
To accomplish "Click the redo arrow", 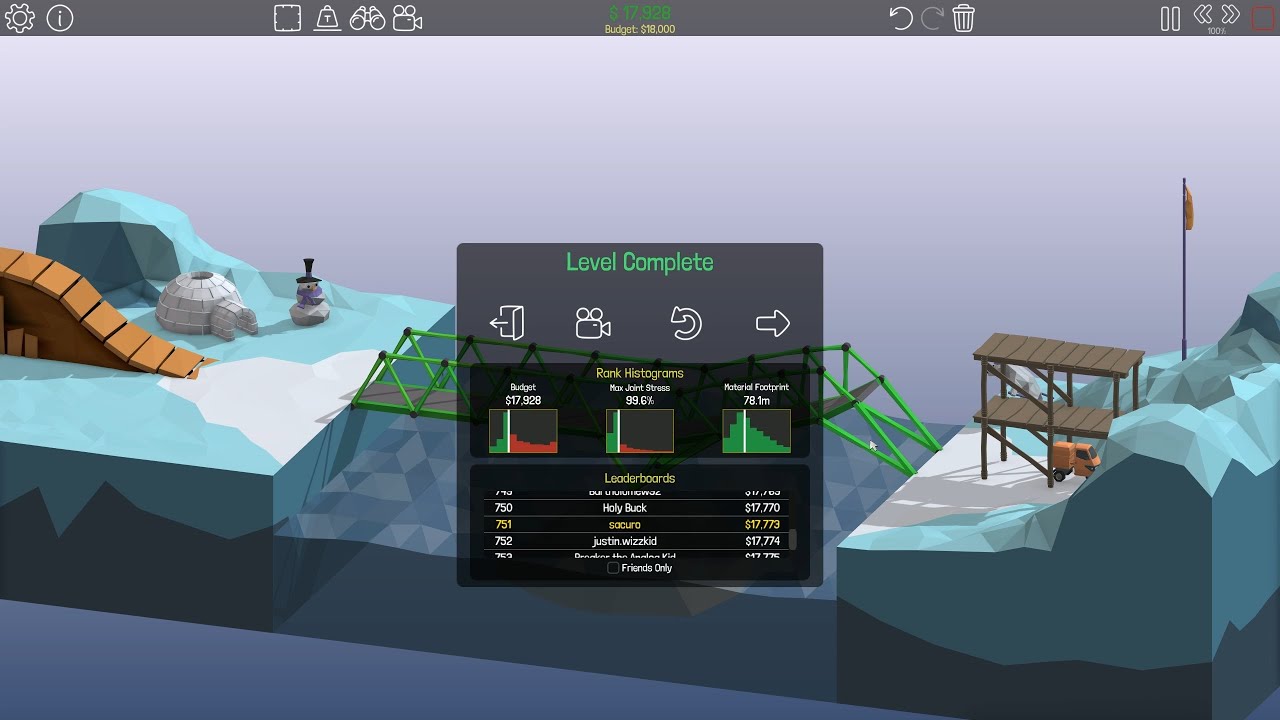I will pos(932,18).
